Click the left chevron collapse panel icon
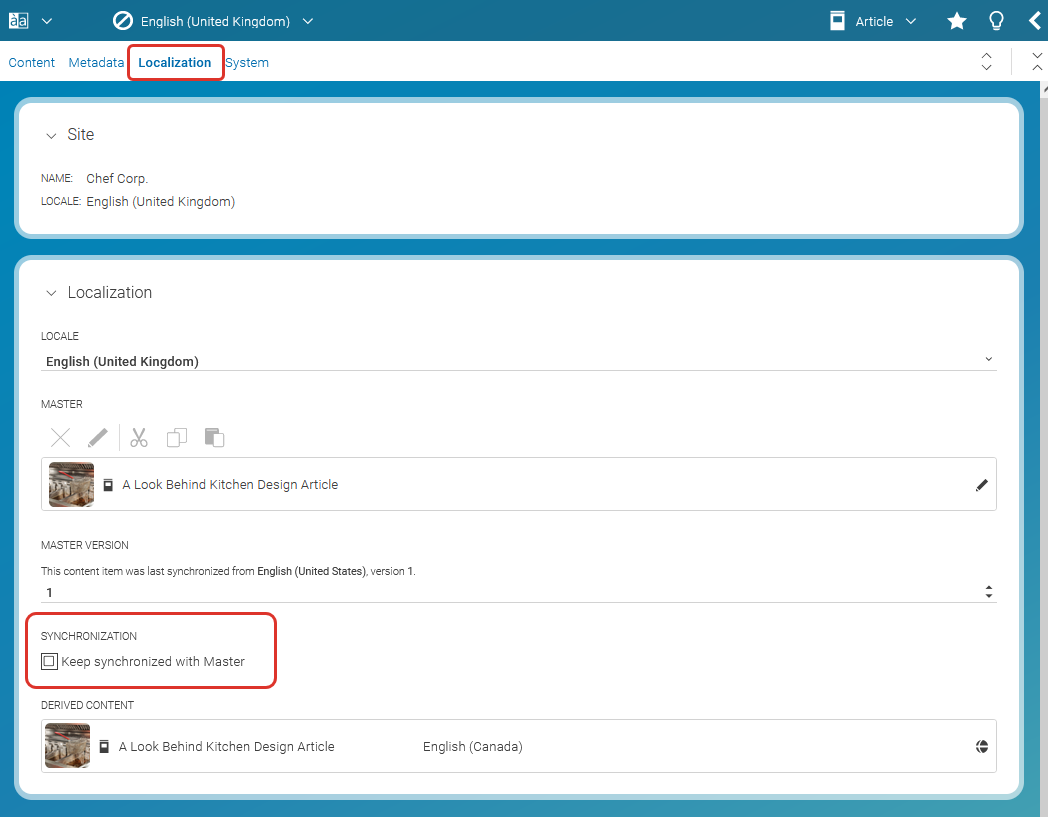The width and height of the screenshot is (1048, 817). pos(1035,20)
